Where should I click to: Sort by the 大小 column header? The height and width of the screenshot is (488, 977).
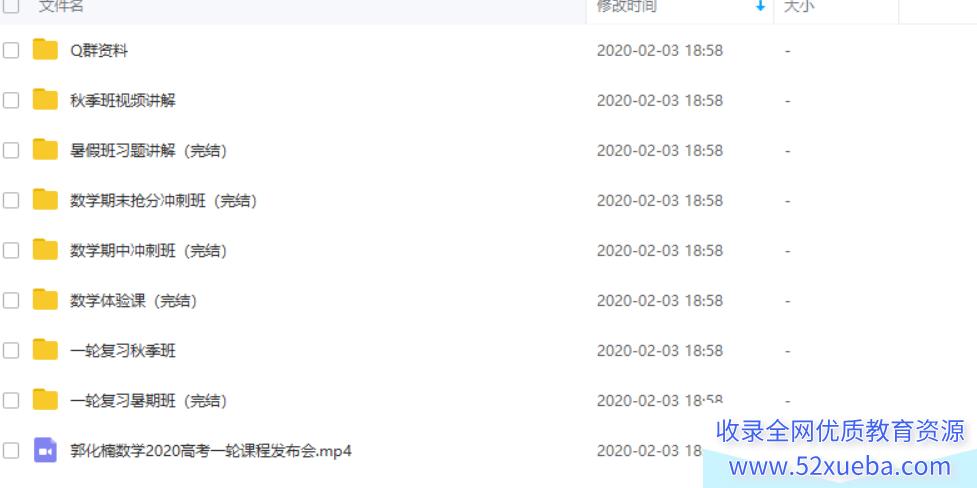(x=799, y=6)
